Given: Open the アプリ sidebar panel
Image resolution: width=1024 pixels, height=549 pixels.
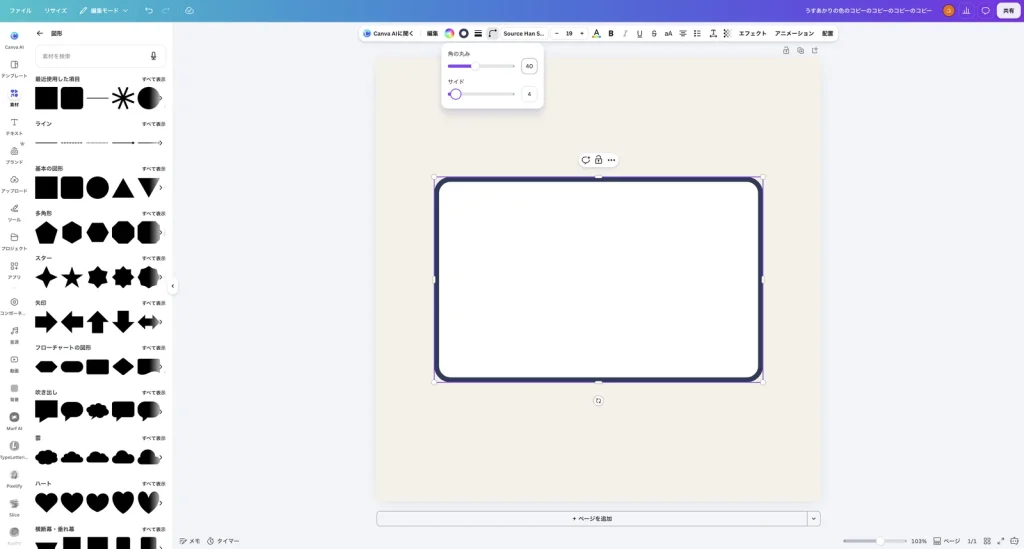Looking at the screenshot, I should [14, 270].
